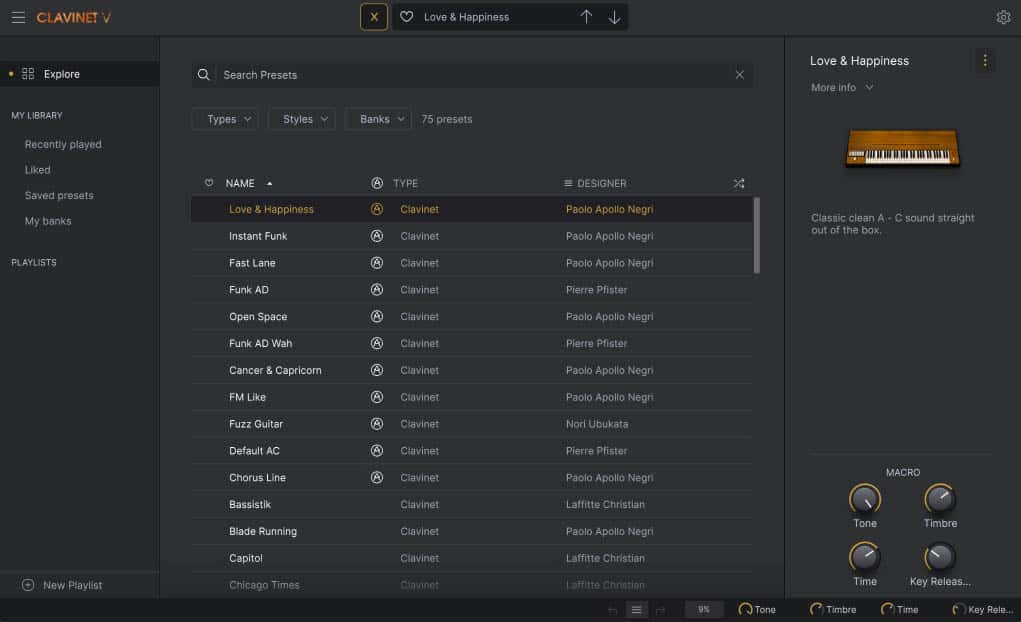This screenshot has height=622, width=1021.
Task: Load next preset with down arrow
Action: 614,17
